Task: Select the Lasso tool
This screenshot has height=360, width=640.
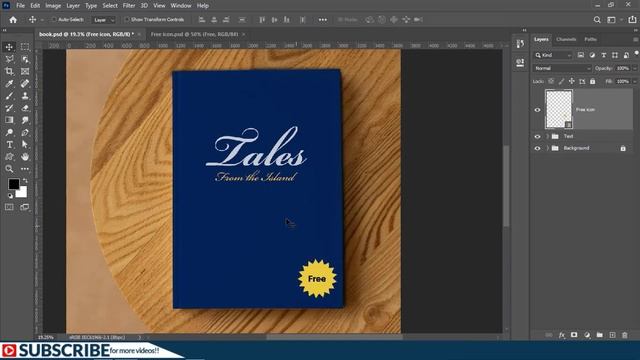Action: (9, 59)
